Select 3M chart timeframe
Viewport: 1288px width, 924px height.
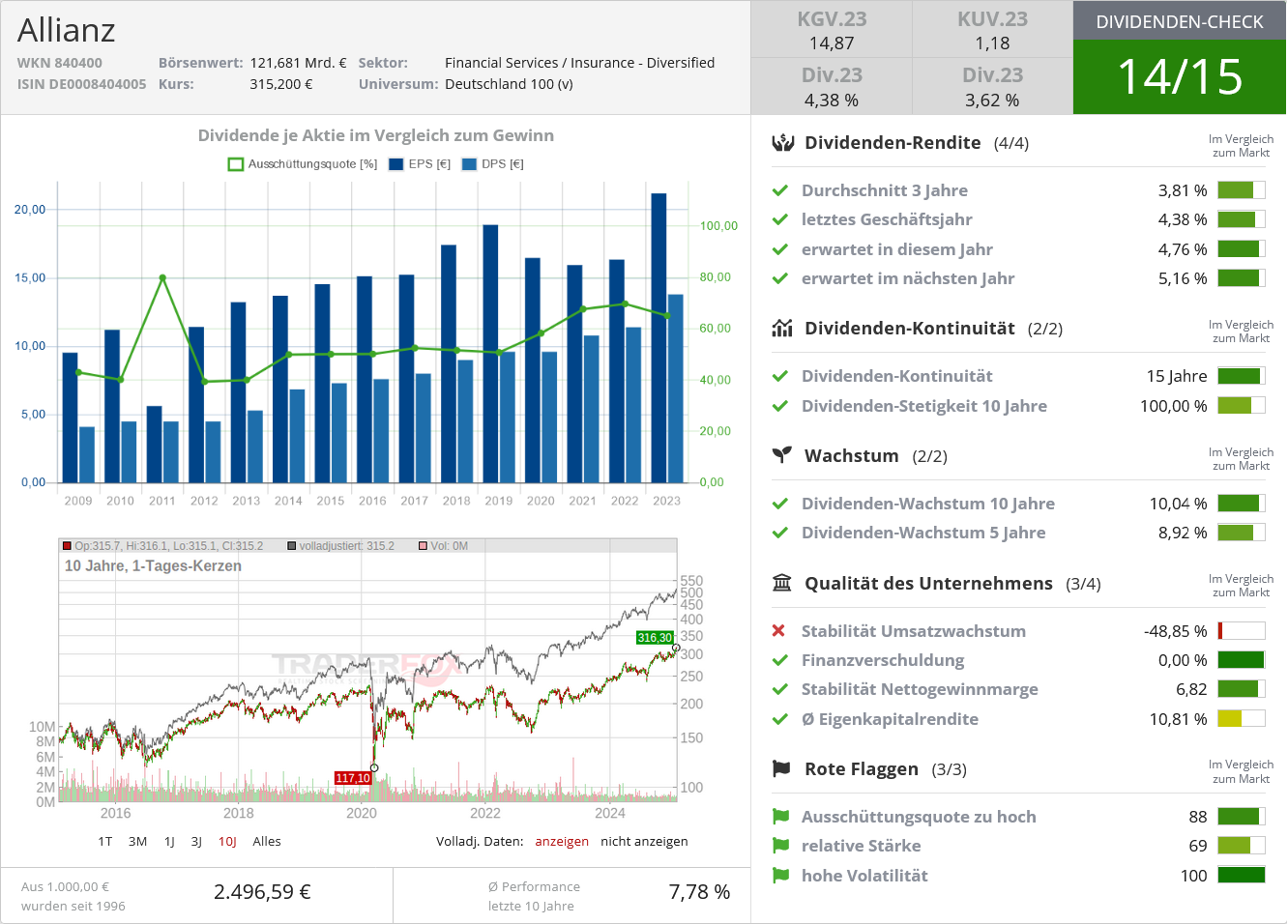[138, 842]
